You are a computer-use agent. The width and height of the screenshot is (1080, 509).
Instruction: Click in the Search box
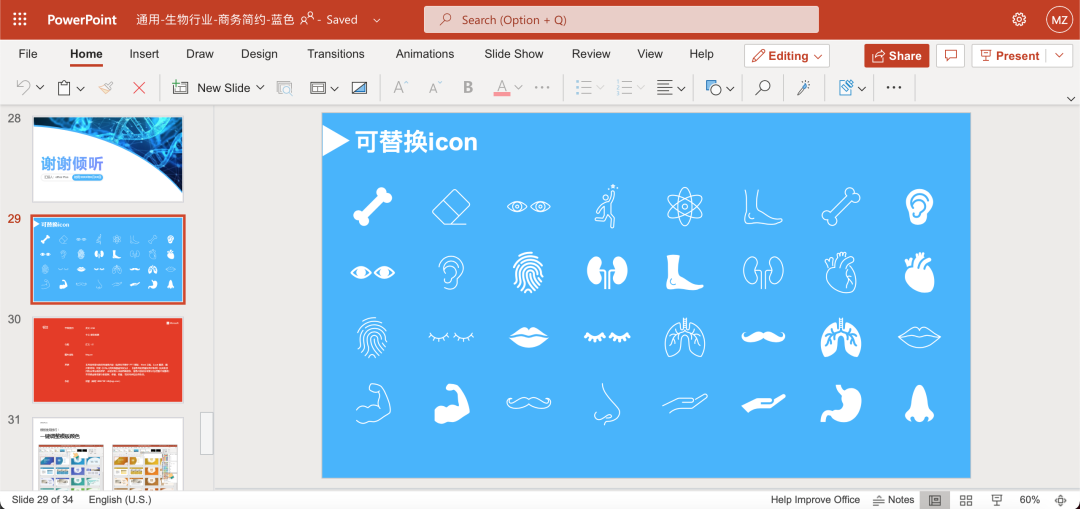click(x=621, y=19)
